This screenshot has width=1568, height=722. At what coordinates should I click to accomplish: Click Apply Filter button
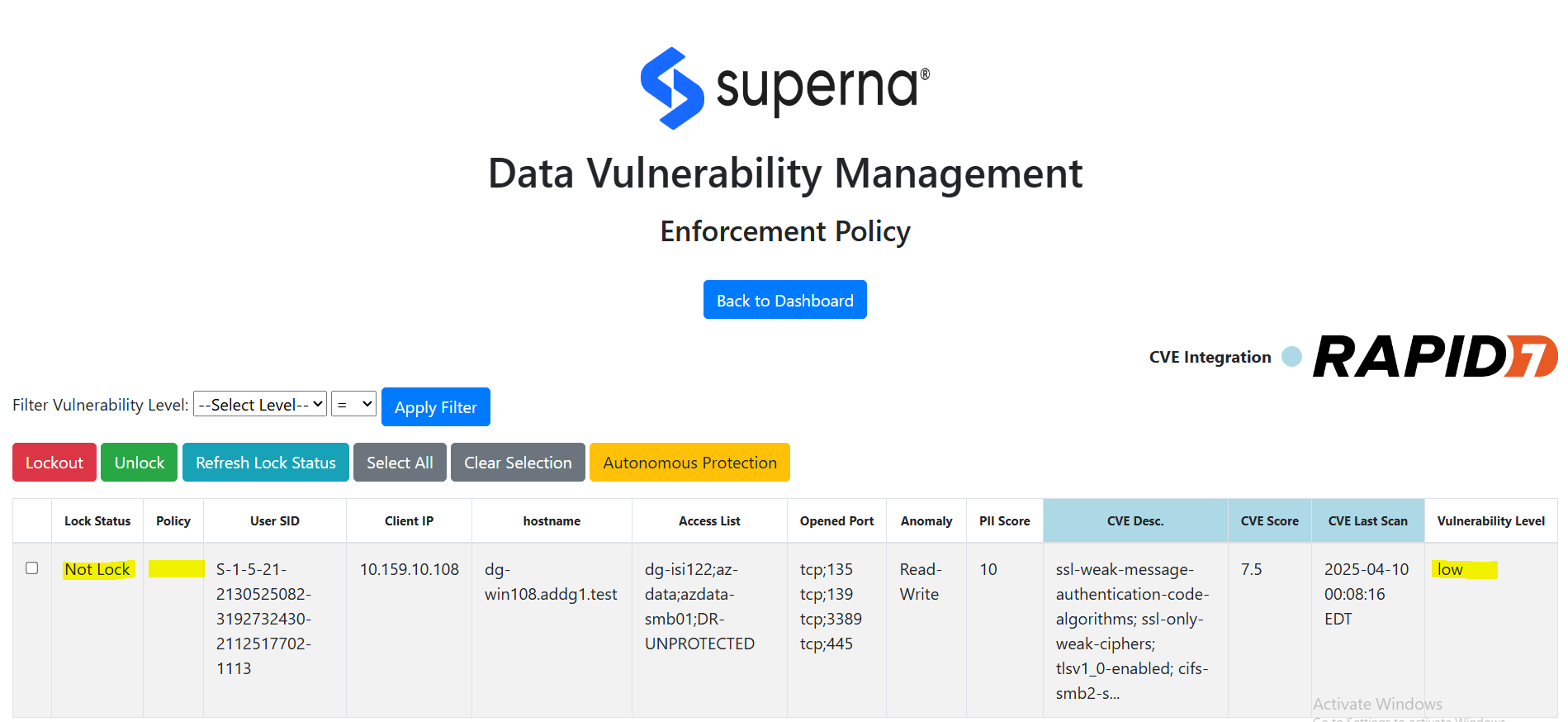click(436, 407)
